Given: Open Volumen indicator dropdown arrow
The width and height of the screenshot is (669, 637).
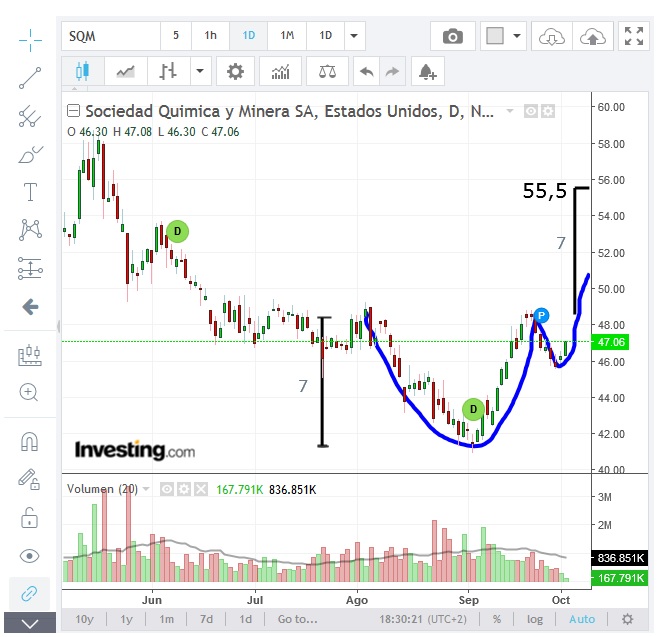Looking at the screenshot, I should (146, 489).
